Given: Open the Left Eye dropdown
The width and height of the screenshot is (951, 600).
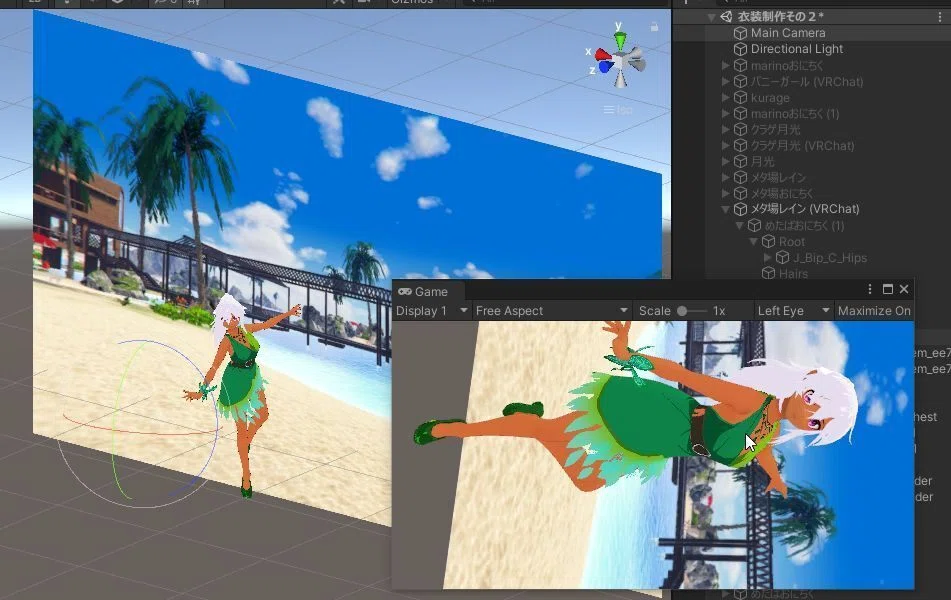Looking at the screenshot, I should (793, 311).
